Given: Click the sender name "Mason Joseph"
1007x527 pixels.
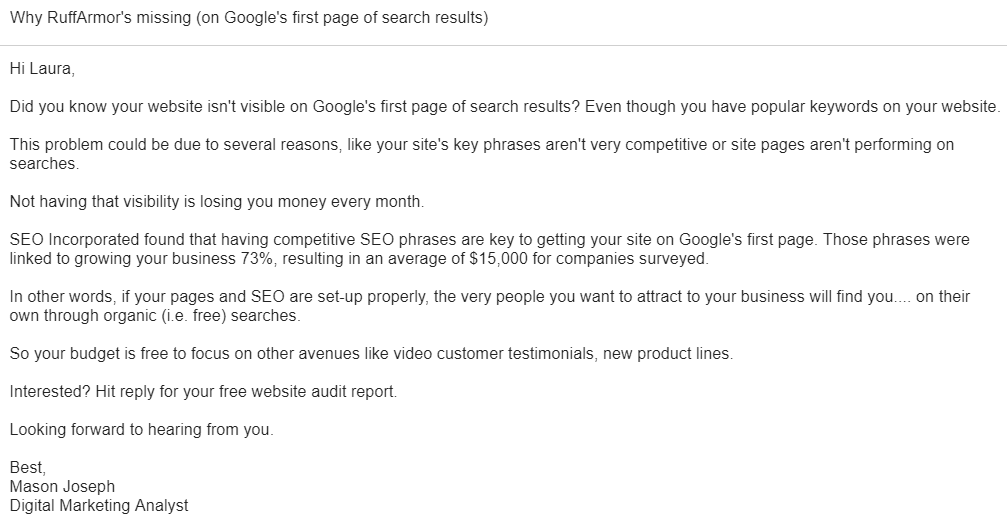Looking at the screenshot, I should click(x=62, y=487).
